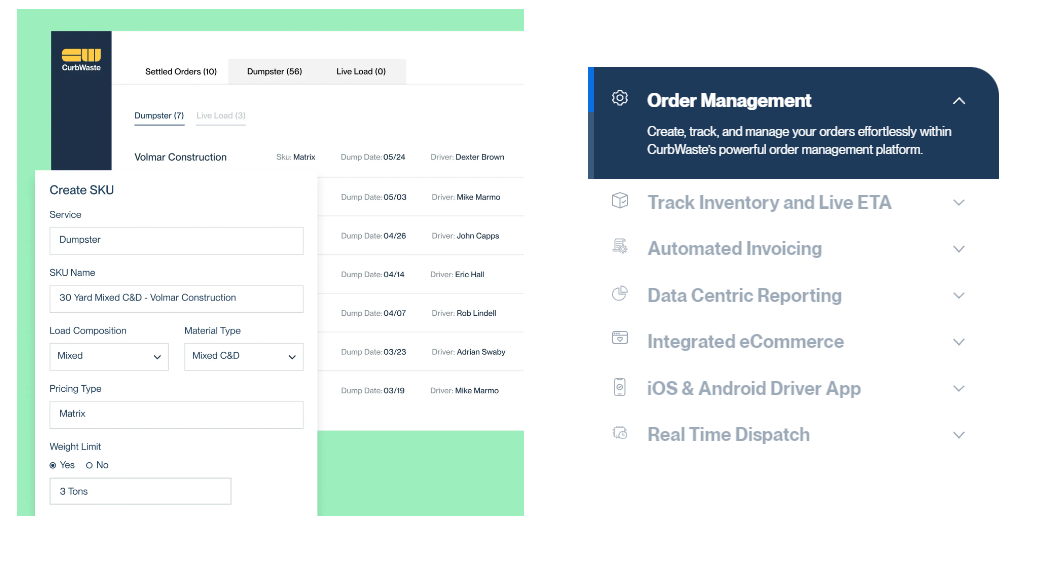Expand the Data Centric Reporting chevron
Image resolution: width=1040 pixels, height=575 pixels.
click(958, 295)
